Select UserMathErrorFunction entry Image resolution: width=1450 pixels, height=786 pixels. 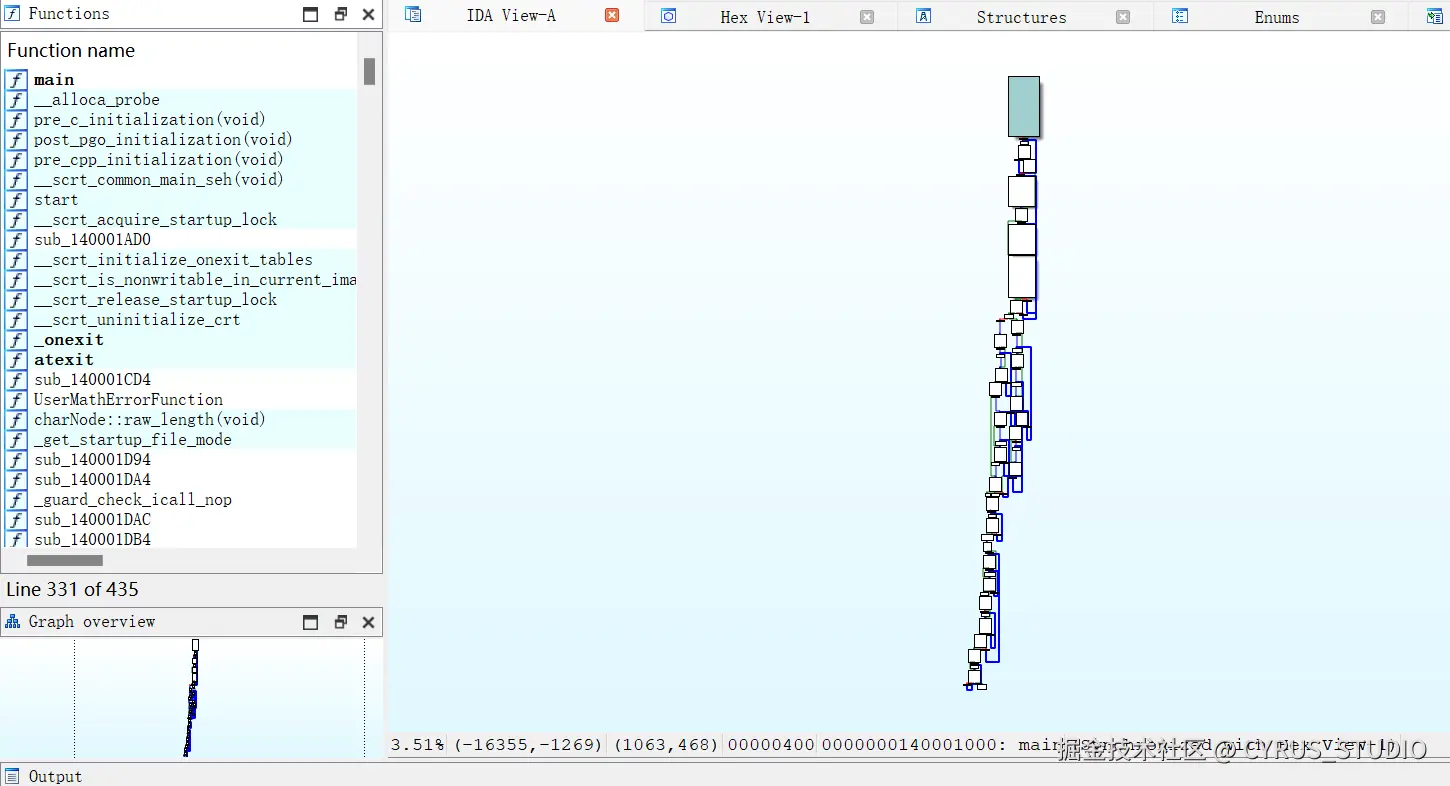[180, 400]
